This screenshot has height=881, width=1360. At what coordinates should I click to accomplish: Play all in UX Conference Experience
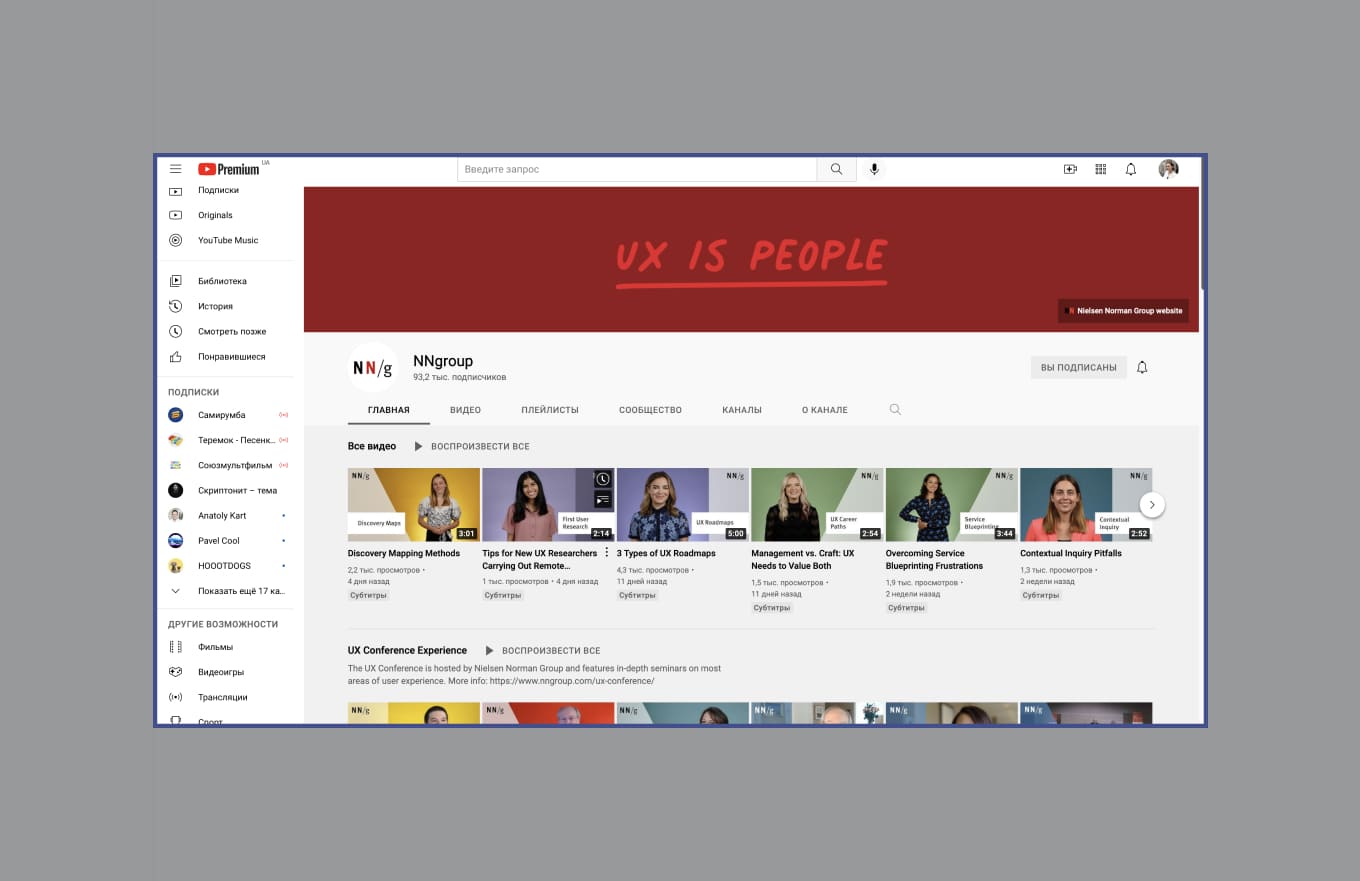click(543, 651)
